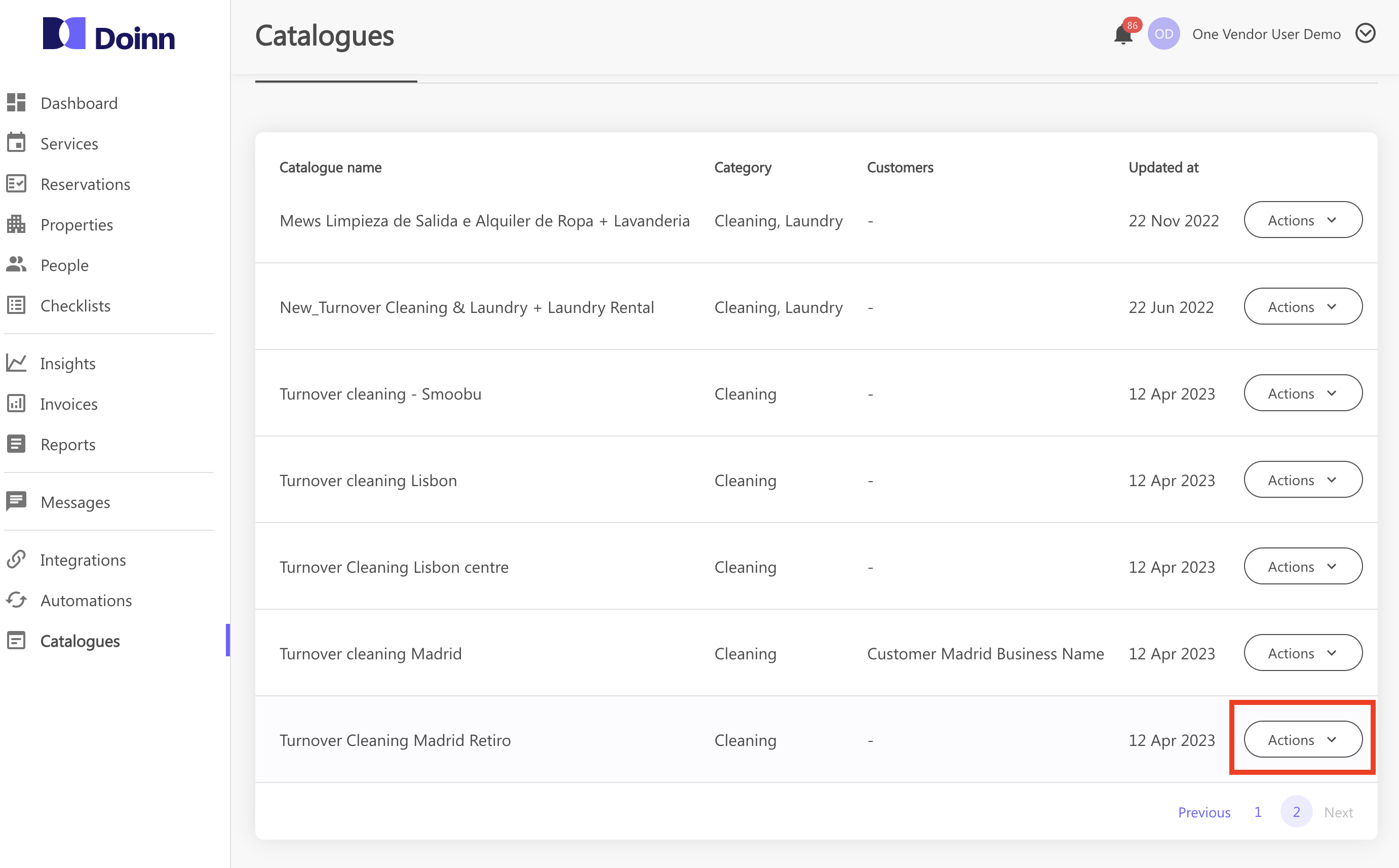Open Actions dropdown for New_Turnover Cleaning & Laundry
The width and height of the screenshot is (1399, 868).
pyautogui.click(x=1303, y=306)
